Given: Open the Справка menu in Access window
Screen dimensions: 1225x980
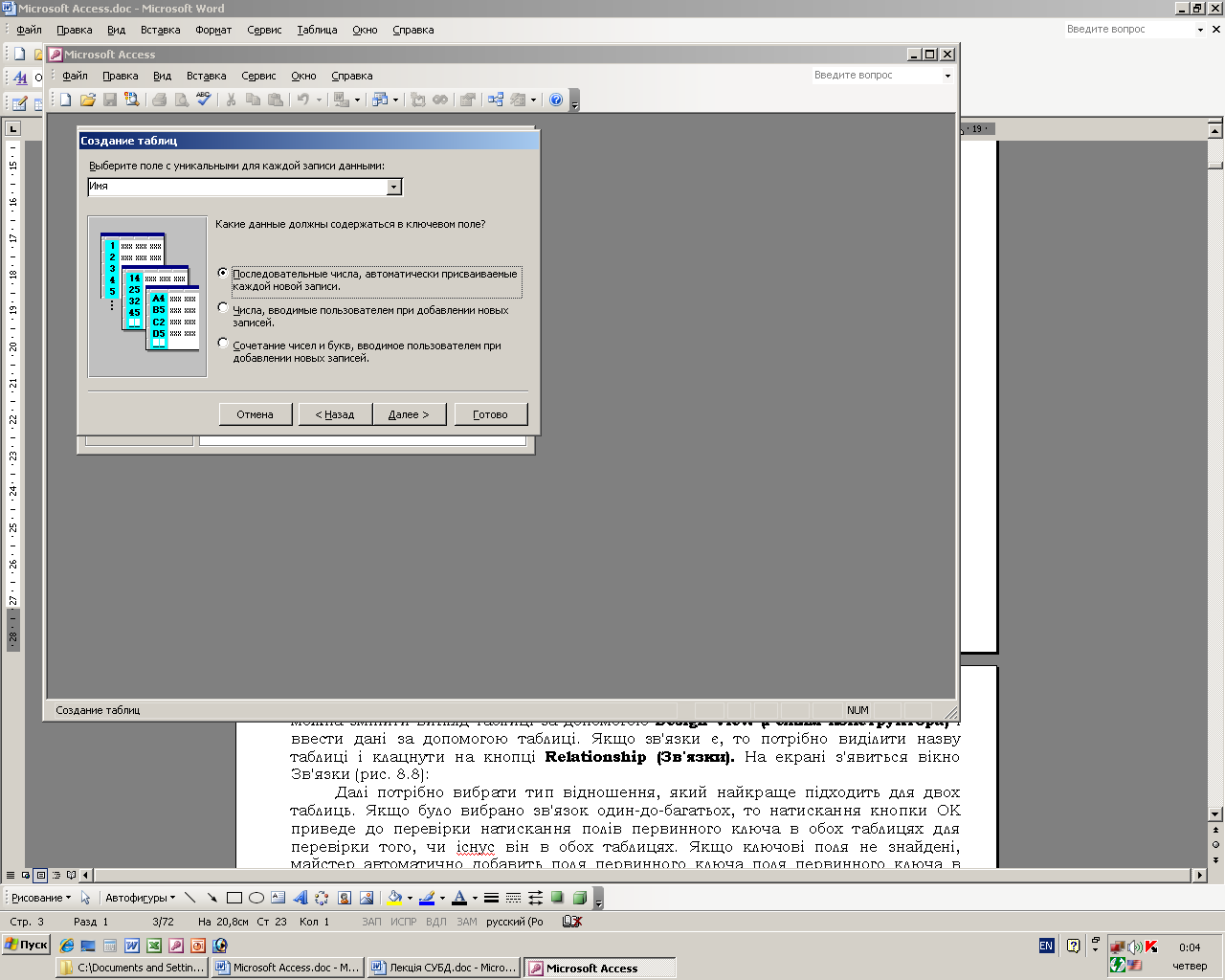Looking at the screenshot, I should pyautogui.click(x=352, y=76).
